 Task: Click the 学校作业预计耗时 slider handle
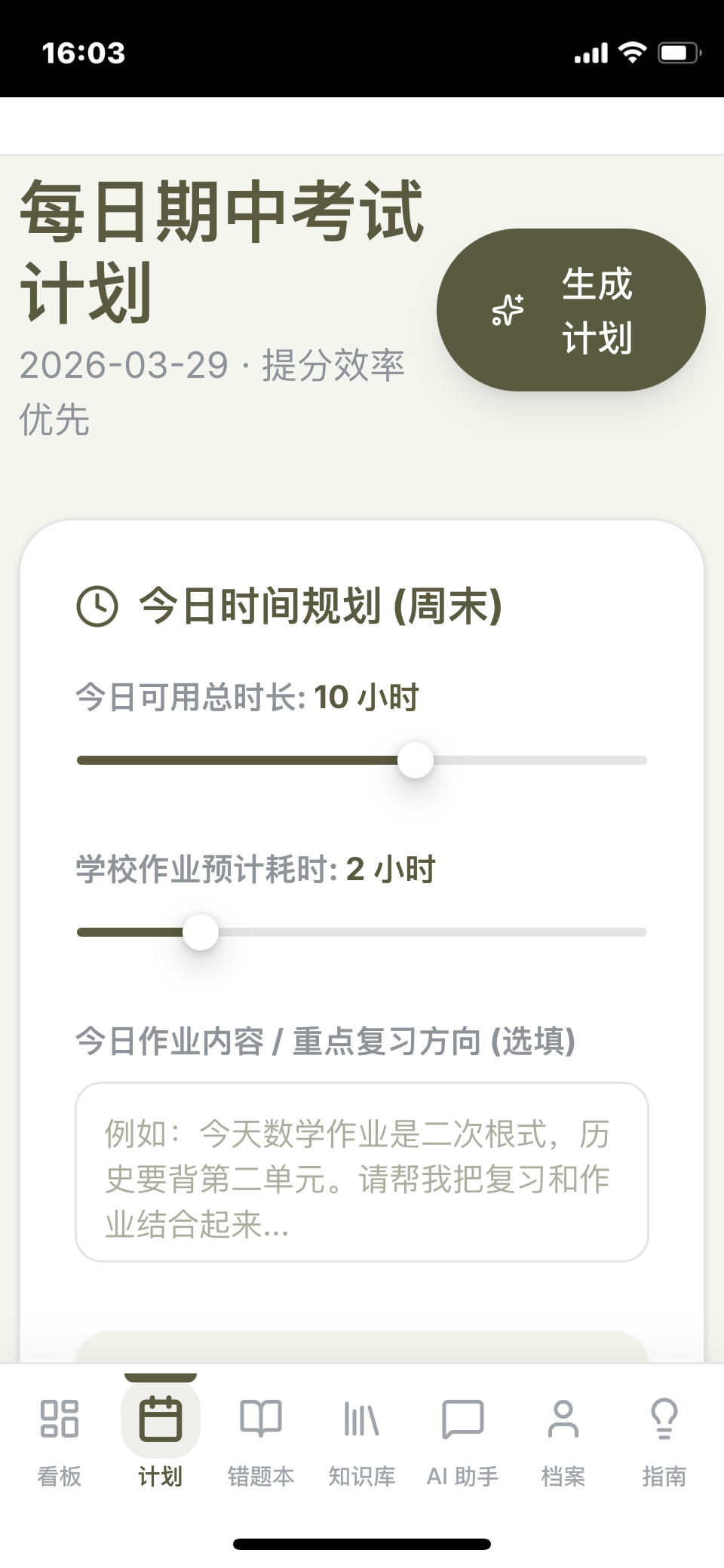[201, 932]
